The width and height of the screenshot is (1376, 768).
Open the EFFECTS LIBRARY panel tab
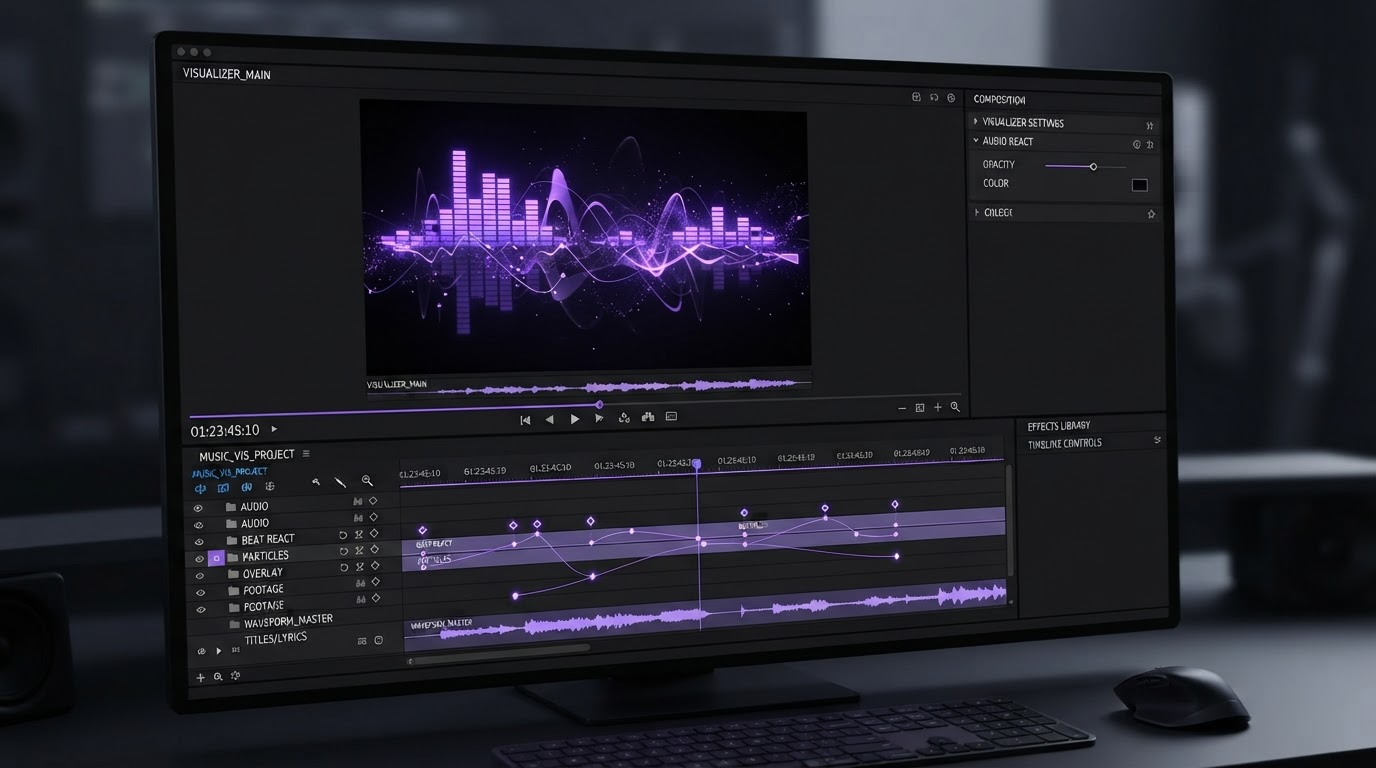pos(1059,426)
